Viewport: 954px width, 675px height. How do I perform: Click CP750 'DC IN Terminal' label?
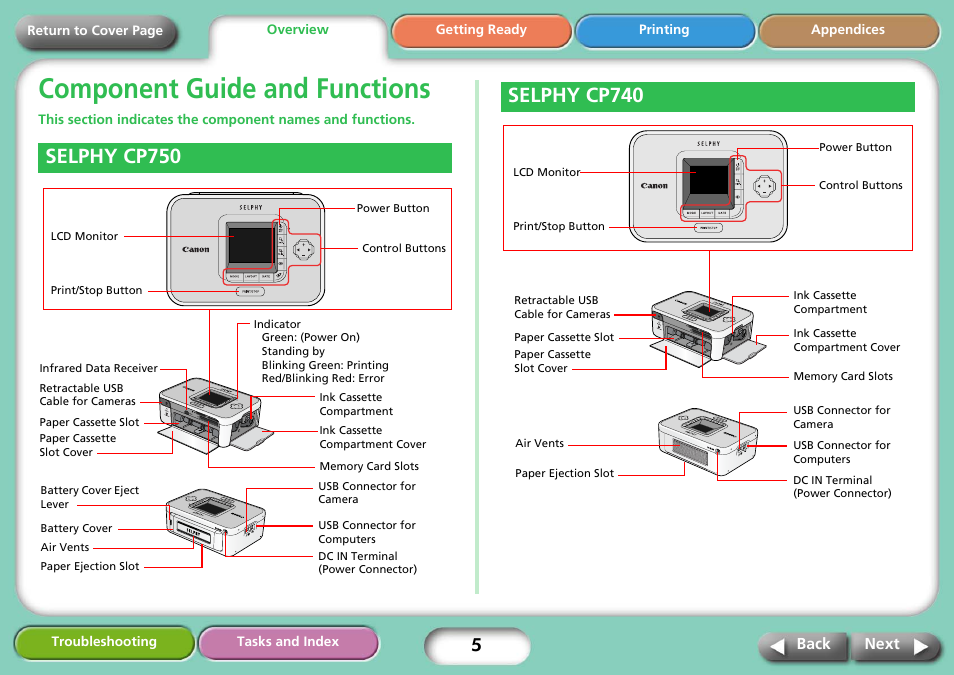(357, 556)
